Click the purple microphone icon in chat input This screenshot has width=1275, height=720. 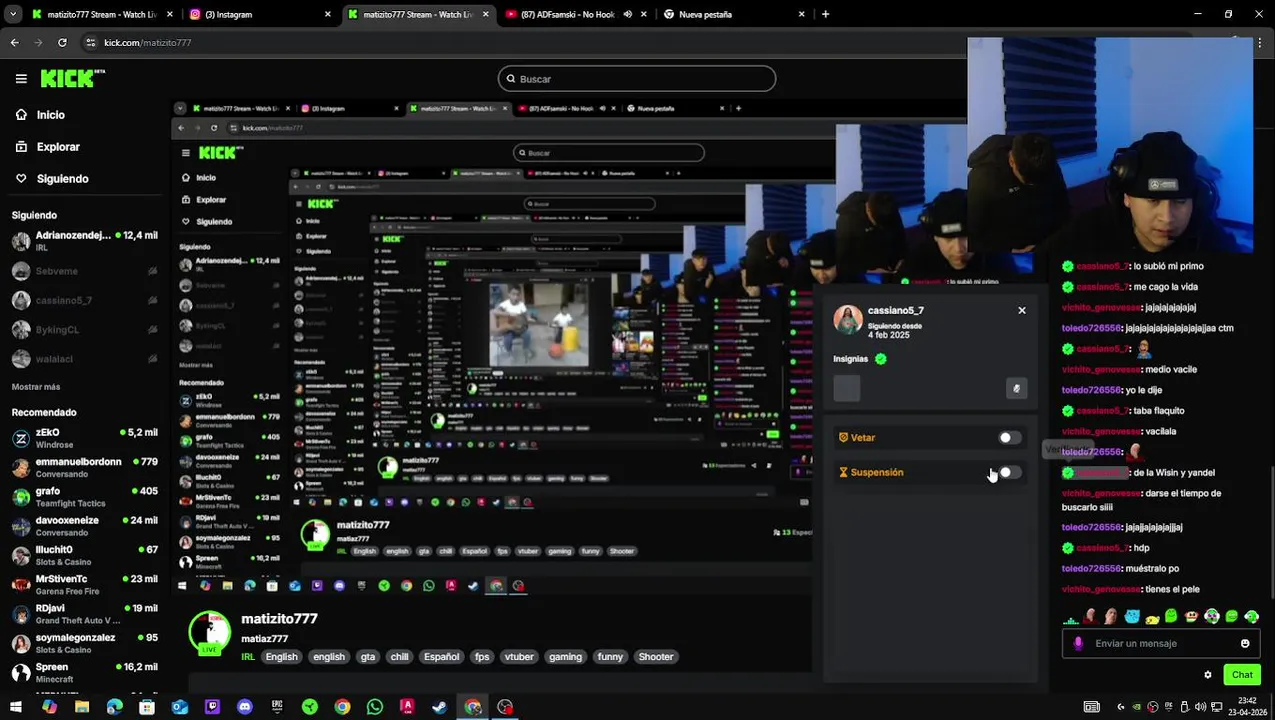(x=1078, y=643)
